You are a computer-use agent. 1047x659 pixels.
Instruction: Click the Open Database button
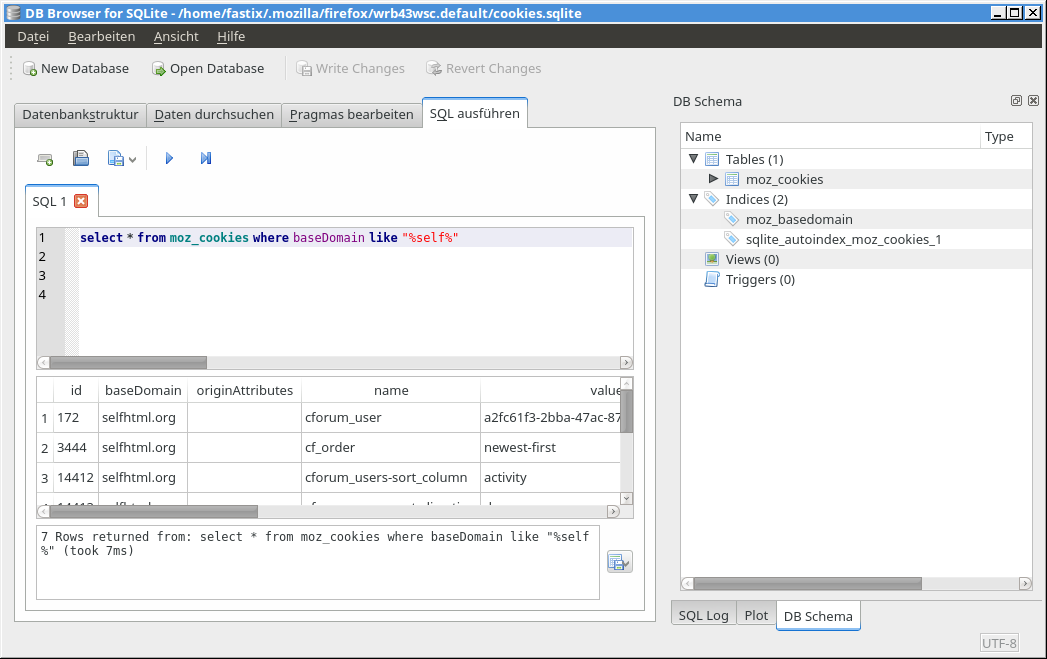point(208,68)
